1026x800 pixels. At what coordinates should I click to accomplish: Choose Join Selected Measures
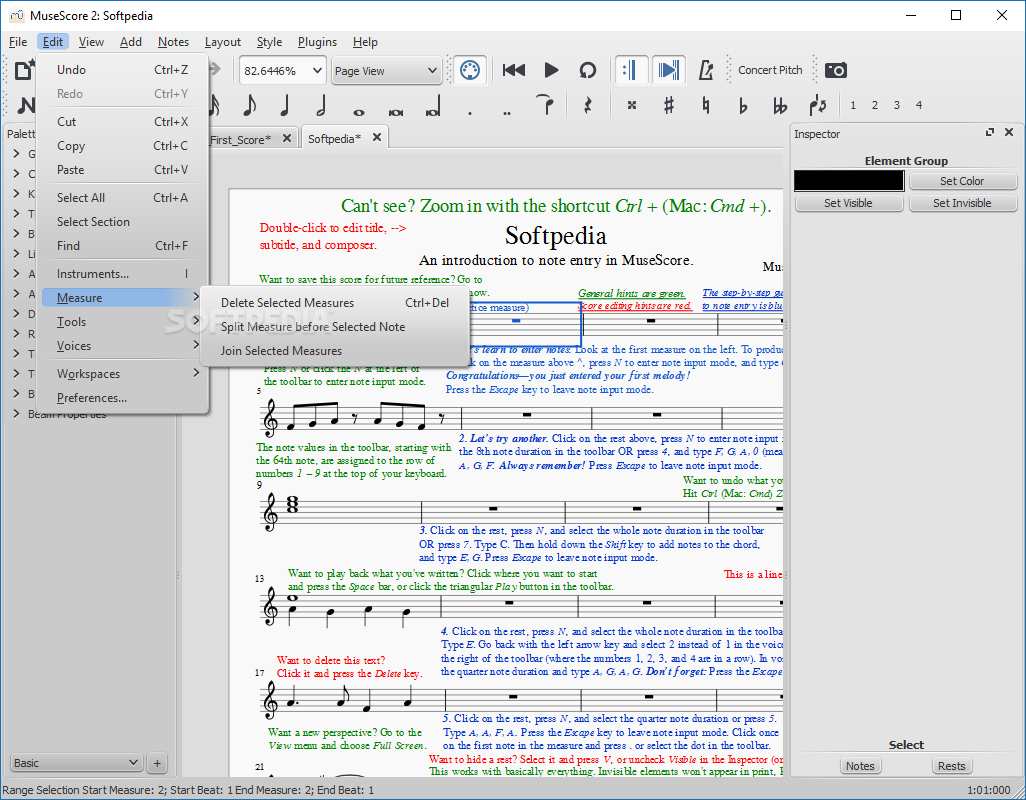(x=335, y=351)
